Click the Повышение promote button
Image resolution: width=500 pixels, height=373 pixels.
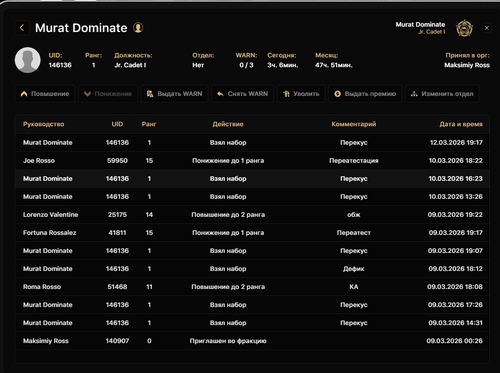[x=45, y=94]
